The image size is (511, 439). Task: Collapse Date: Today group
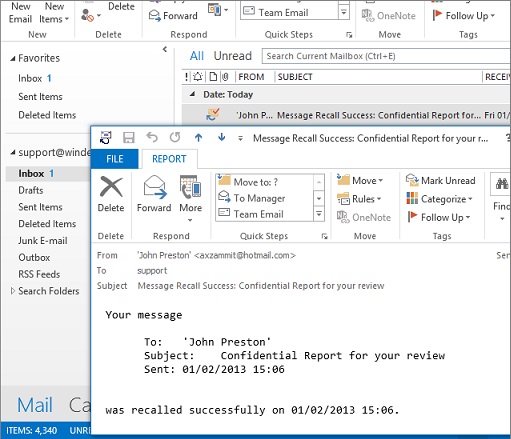192,94
